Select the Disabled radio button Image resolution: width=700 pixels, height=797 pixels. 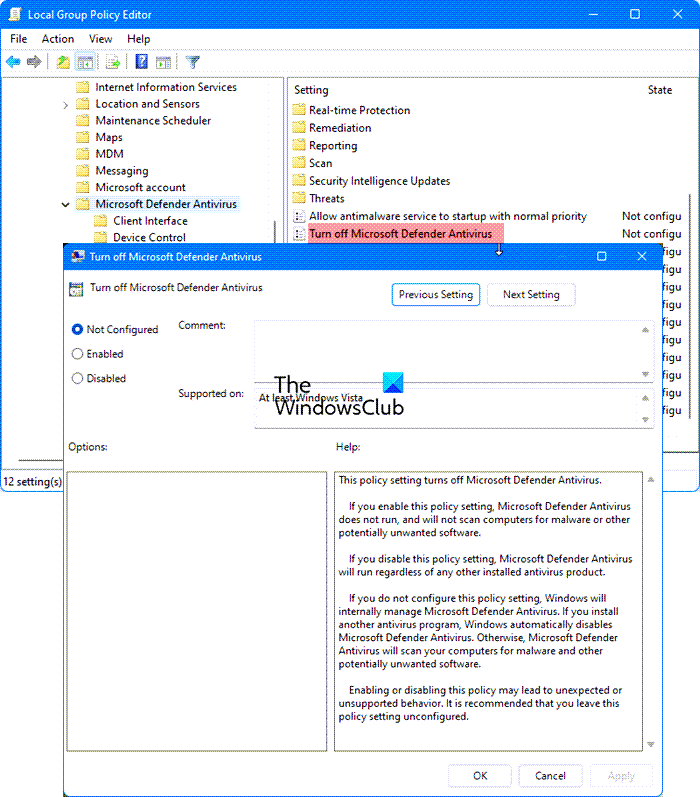pyautogui.click(x=77, y=378)
